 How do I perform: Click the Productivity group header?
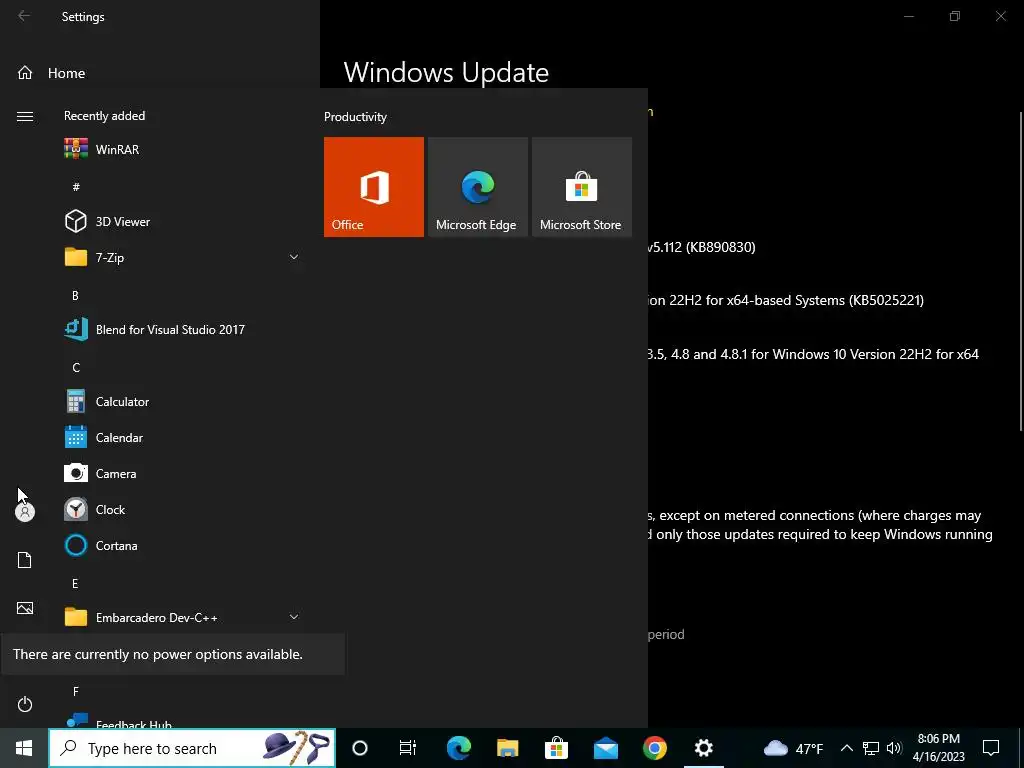pos(355,117)
